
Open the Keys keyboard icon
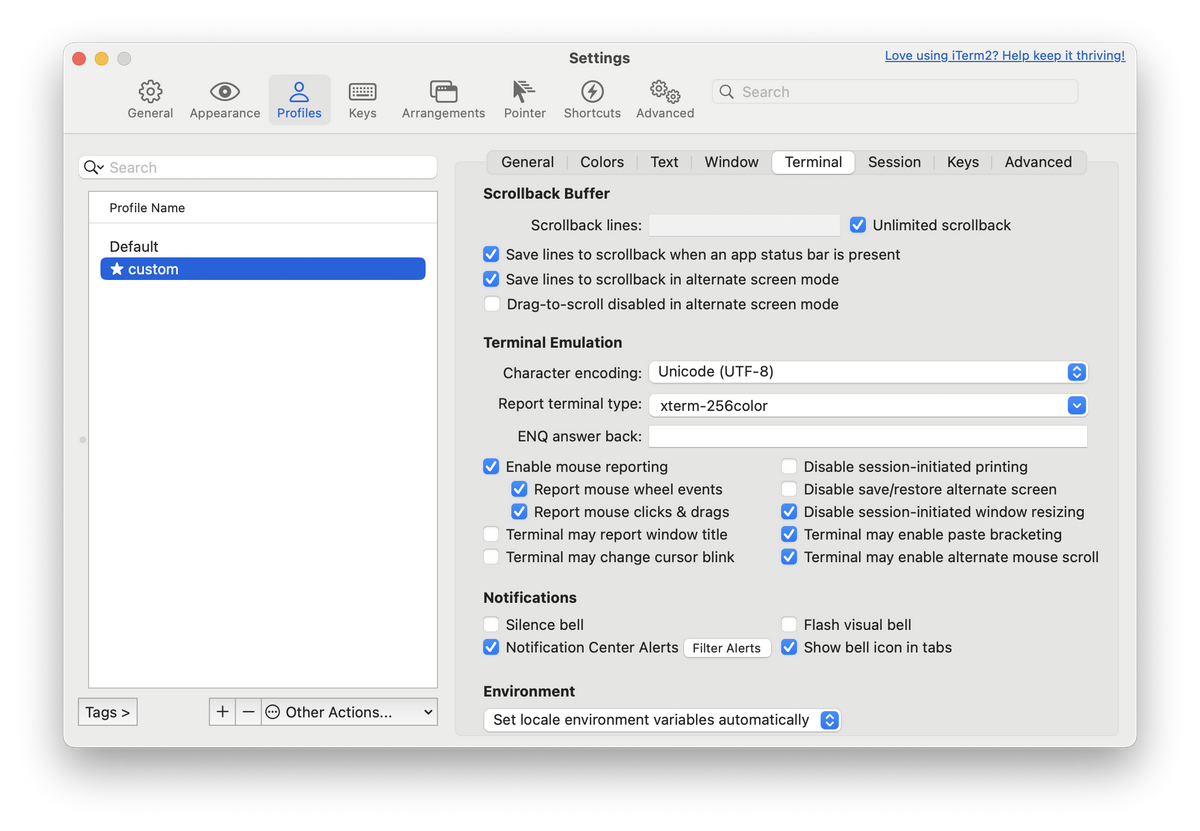362,92
